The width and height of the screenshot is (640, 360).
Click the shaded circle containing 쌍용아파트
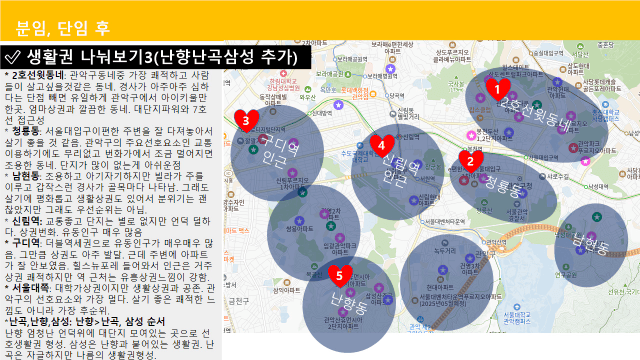pyautogui.click(x=313, y=233)
